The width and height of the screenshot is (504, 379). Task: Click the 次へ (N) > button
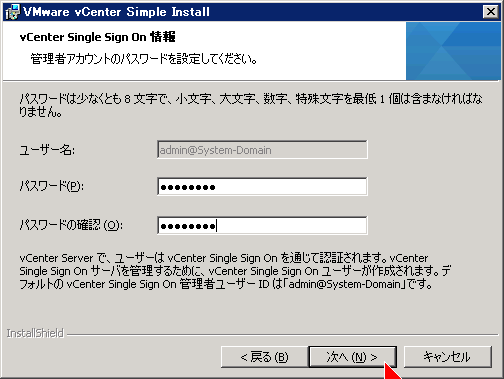(x=353, y=357)
